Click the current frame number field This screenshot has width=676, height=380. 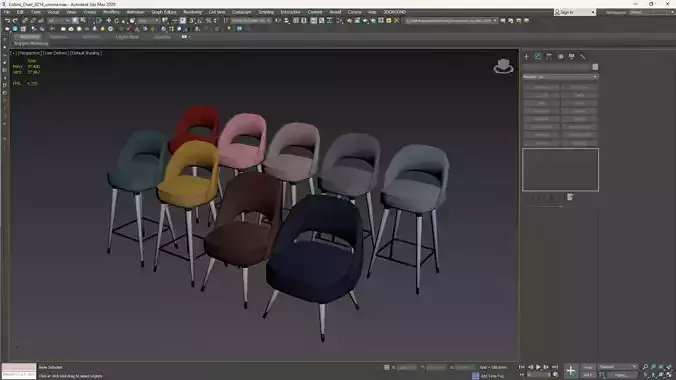(538, 375)
